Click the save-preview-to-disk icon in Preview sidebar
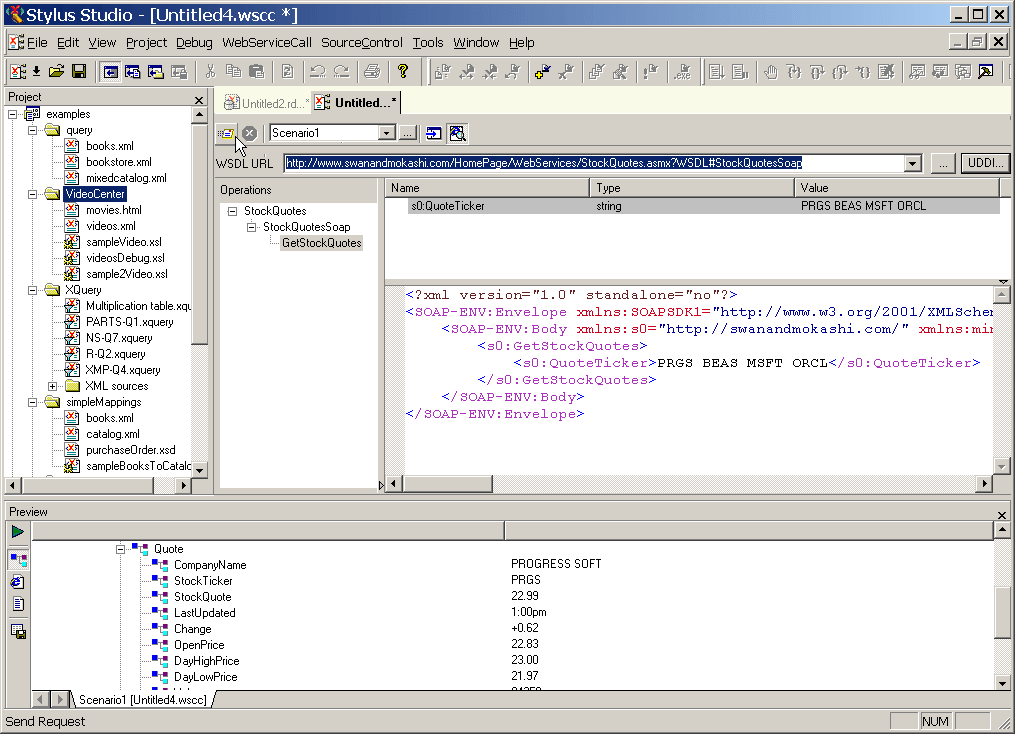Viewport: 1015px width, 734px height. [x=16, y=631]
